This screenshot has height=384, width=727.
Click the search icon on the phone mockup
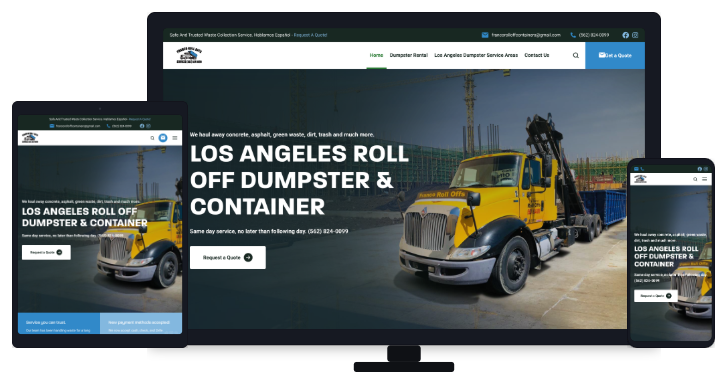click(695, 179)
